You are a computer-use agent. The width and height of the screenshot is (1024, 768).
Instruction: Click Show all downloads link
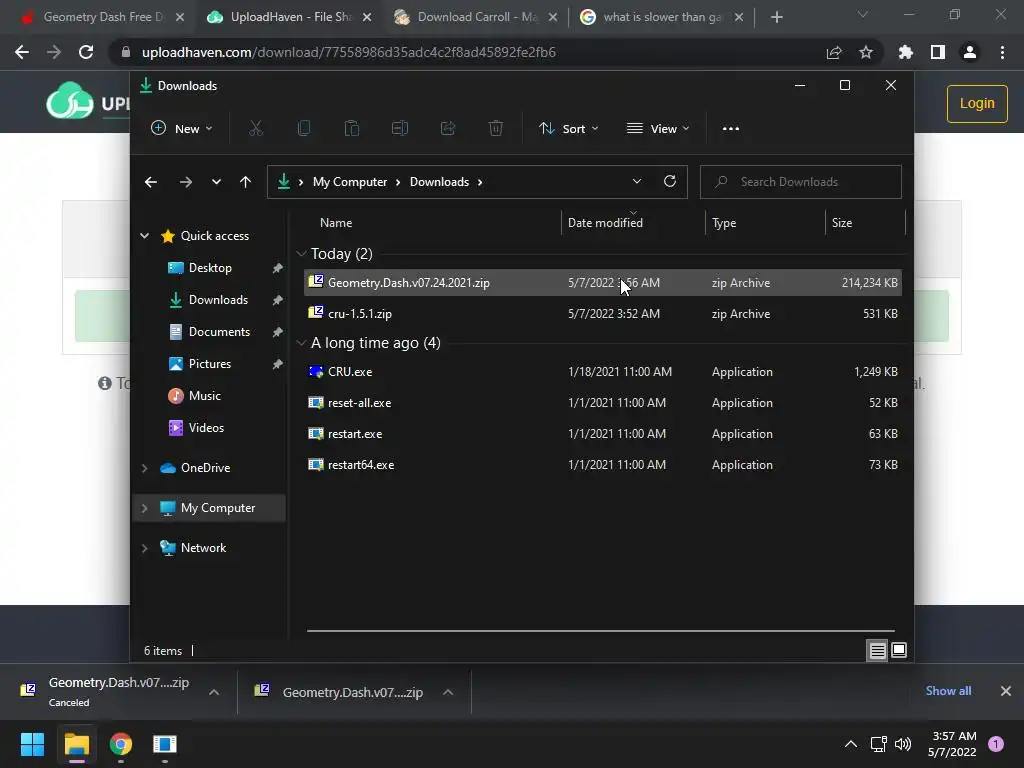tap(948, 691)
